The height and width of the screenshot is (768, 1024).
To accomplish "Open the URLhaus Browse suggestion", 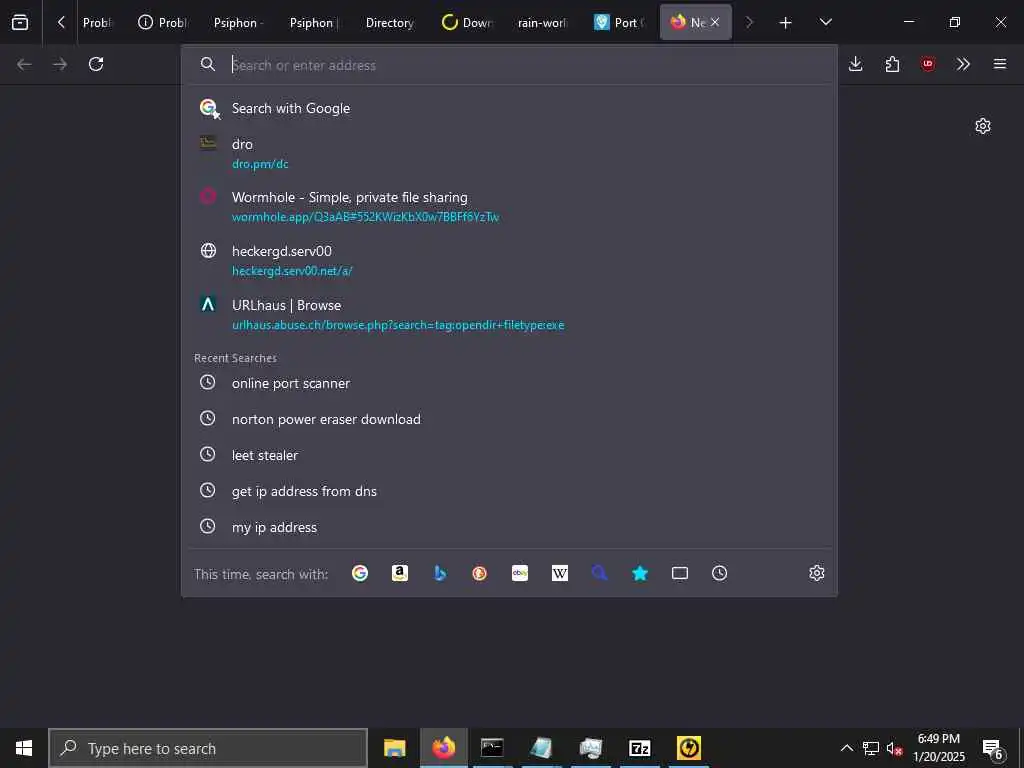I will click(x=509, y=314).
